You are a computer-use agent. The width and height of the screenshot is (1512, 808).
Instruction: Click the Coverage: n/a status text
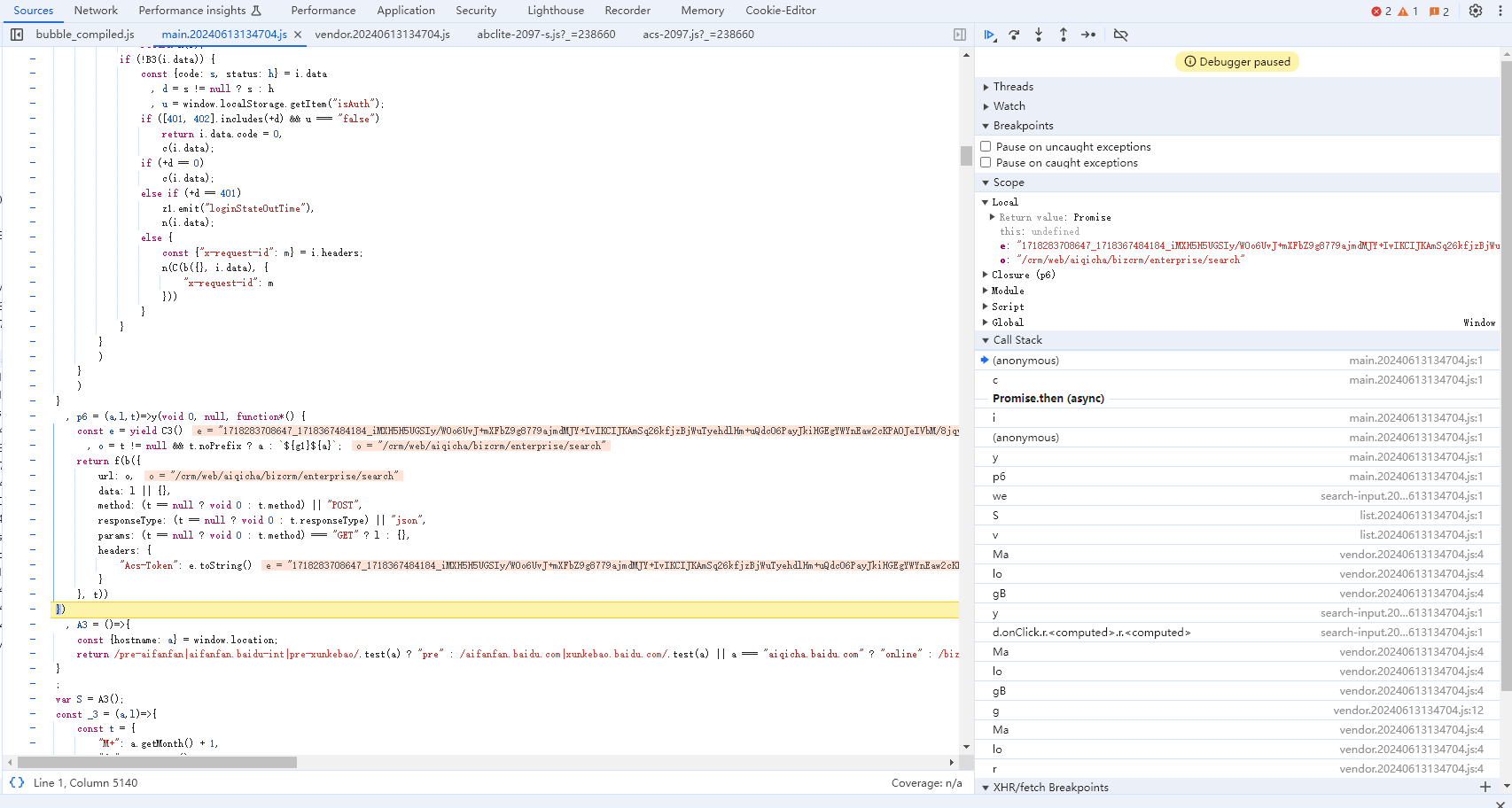coord(926,782)
